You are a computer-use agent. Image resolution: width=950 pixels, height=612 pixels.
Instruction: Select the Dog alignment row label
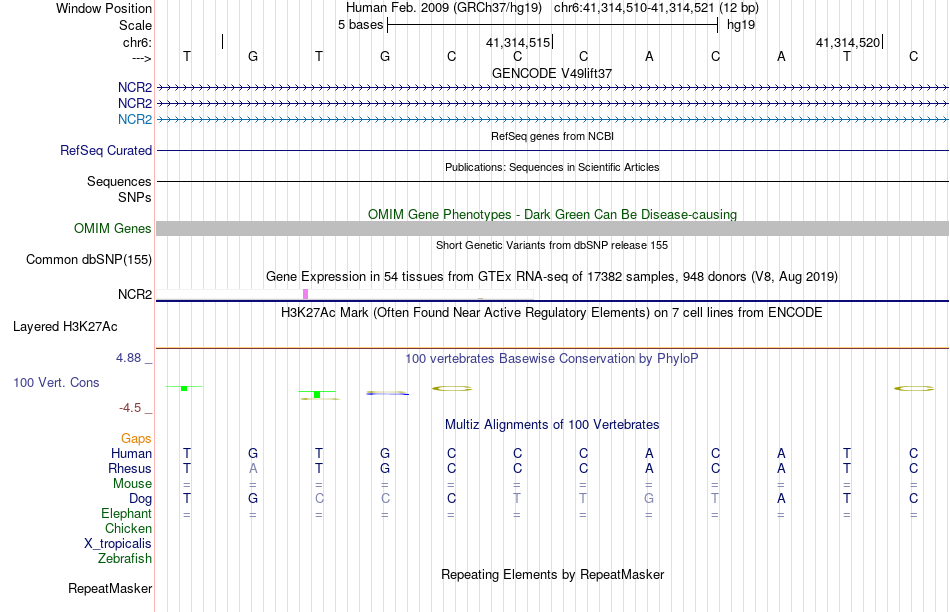141,499
